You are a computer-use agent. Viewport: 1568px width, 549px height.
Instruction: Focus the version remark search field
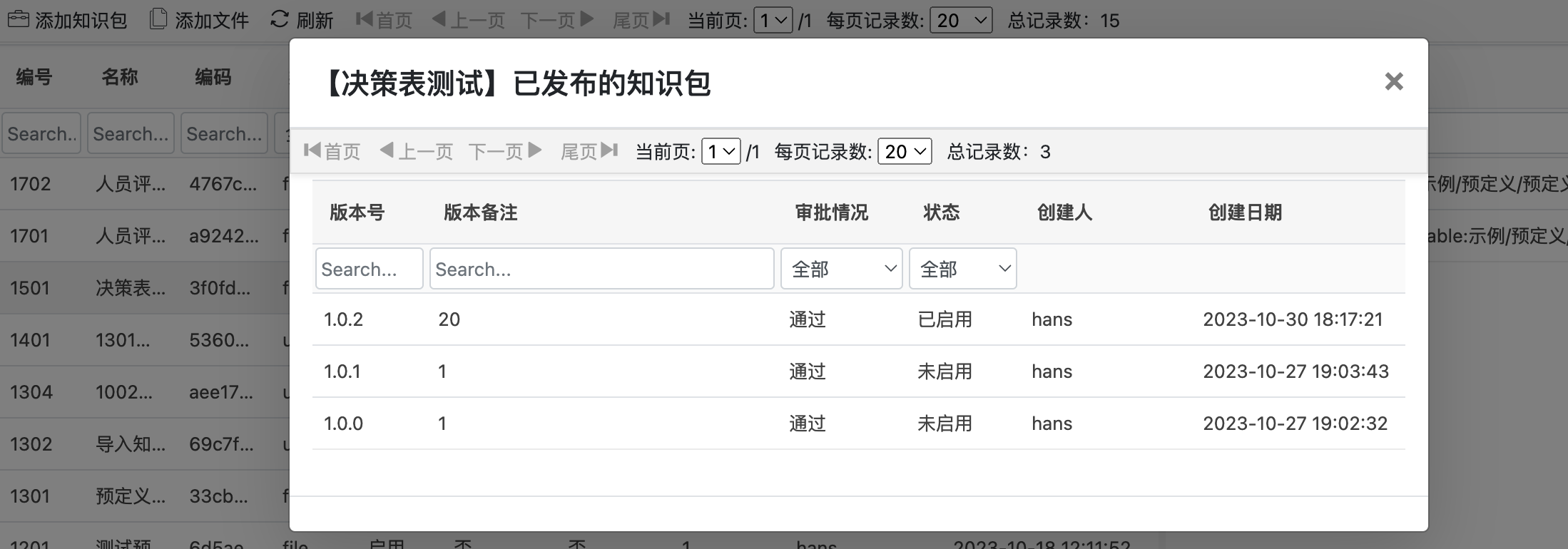[x=601, y=269]
